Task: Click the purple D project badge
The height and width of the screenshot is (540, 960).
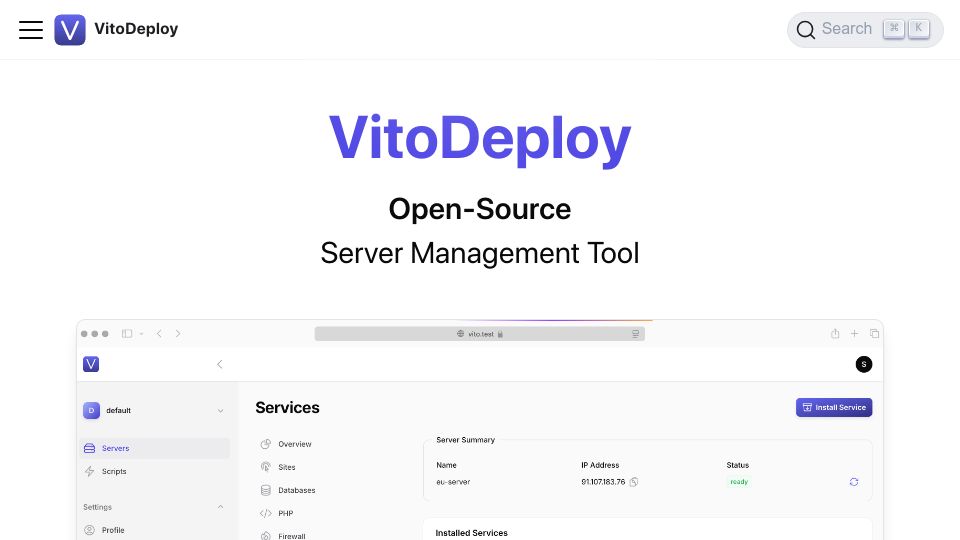Action: coord(91,410)
